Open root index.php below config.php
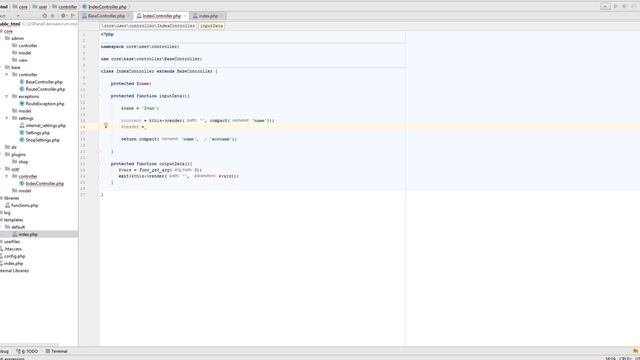Screen dimensions: 640x360 click(13, 264)
